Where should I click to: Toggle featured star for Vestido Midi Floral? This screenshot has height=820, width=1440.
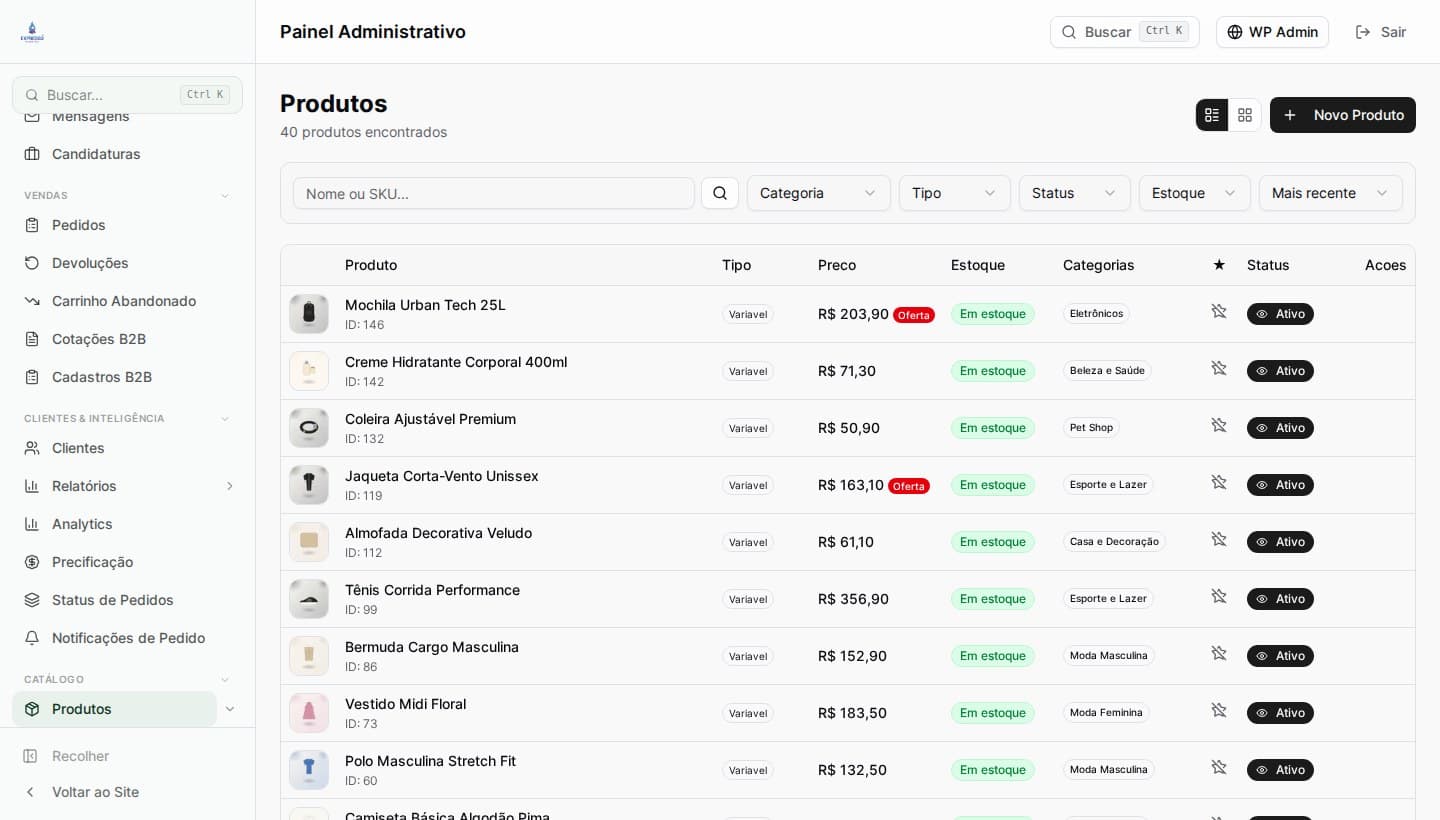(1218, 711)
